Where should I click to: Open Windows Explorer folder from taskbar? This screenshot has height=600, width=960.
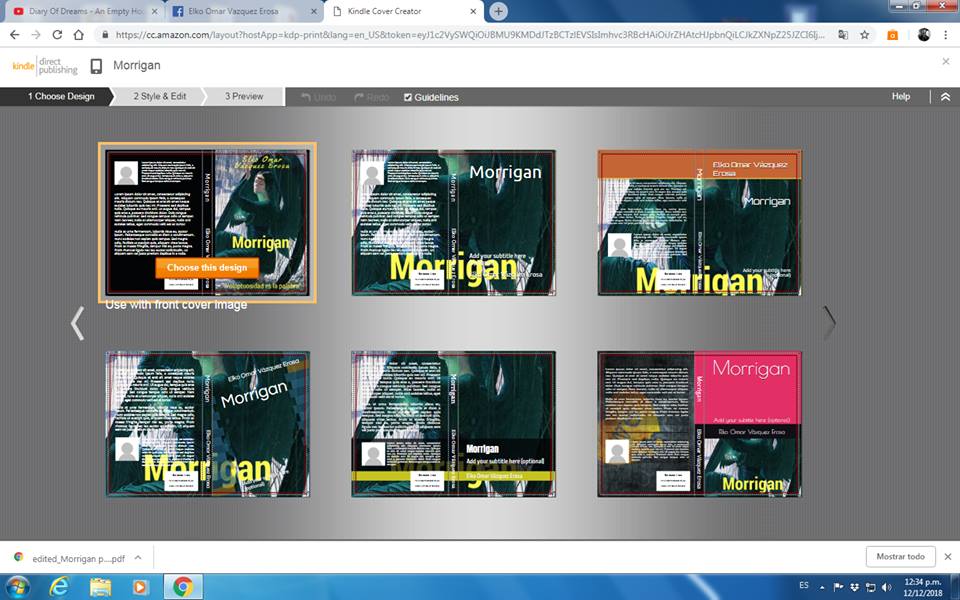pyautogui.click(x=99, y=586)
